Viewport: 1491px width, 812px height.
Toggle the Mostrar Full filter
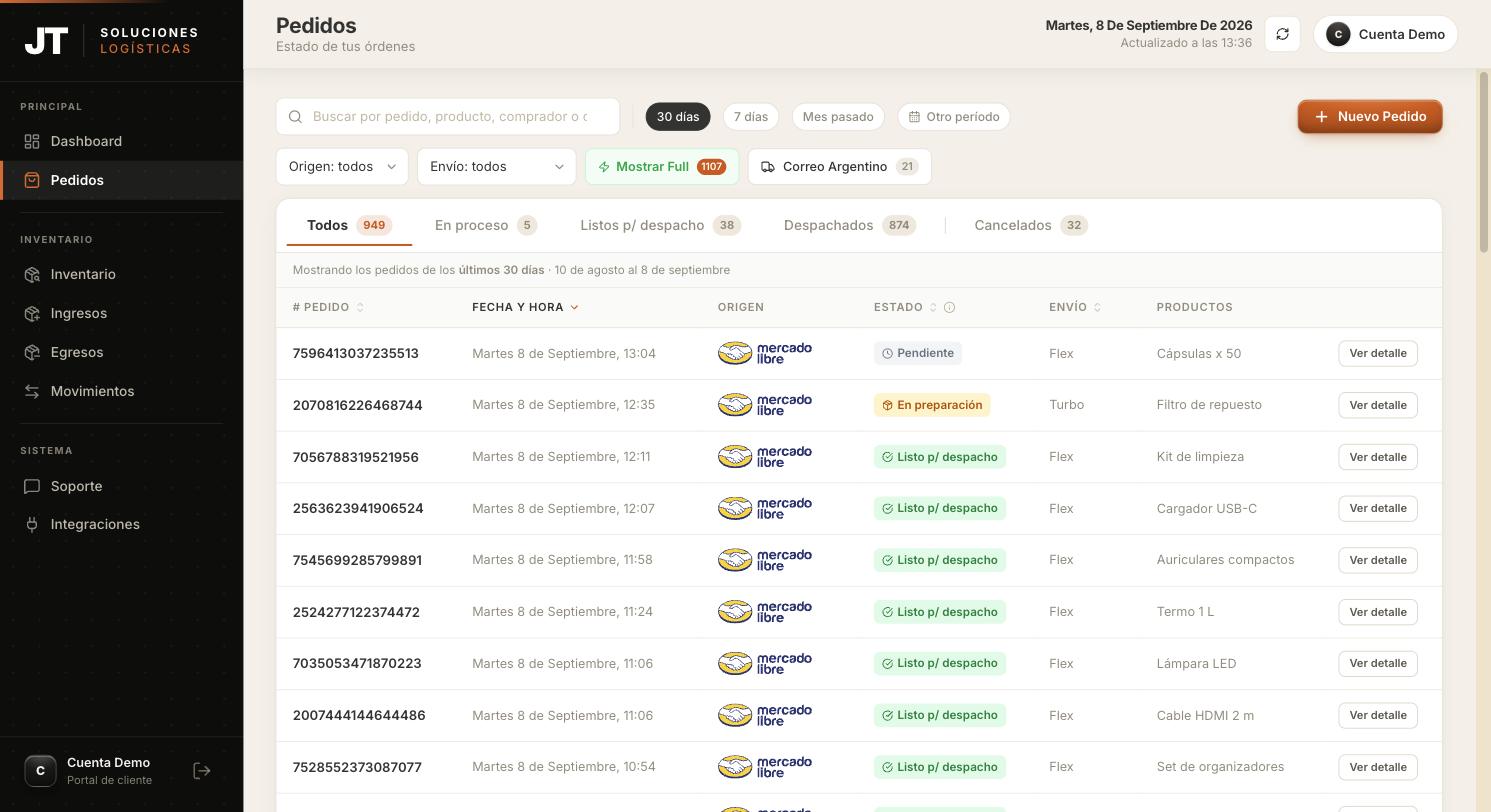(662, 167)
